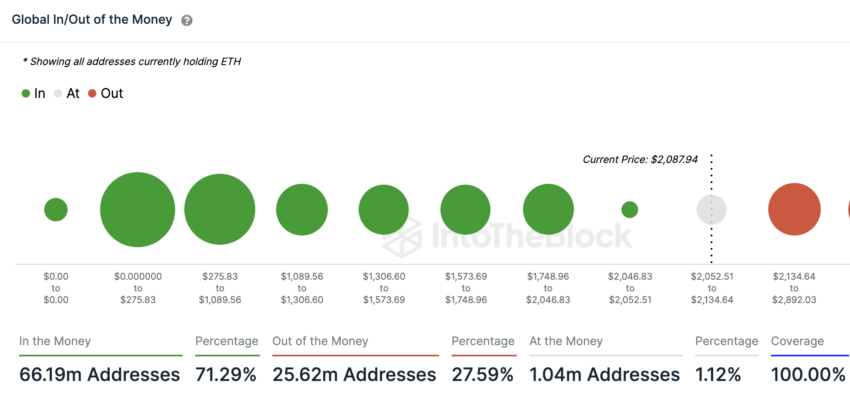Click the 25.62m Addresses out-of-money stat
This screenshot has height=406, width=850.
coord(355,375)
